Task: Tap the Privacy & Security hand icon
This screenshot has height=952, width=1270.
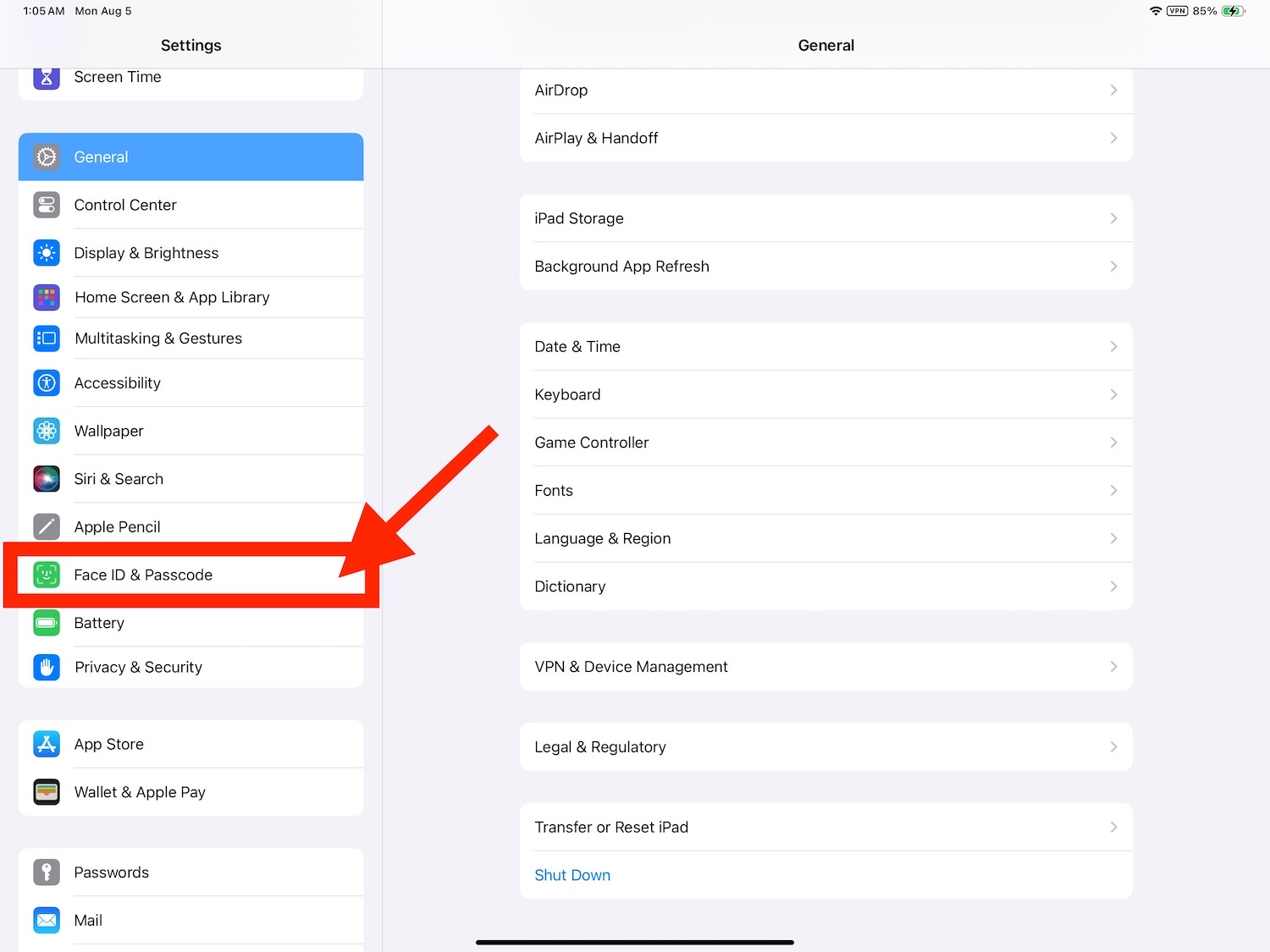Action: tap(47, 667)
